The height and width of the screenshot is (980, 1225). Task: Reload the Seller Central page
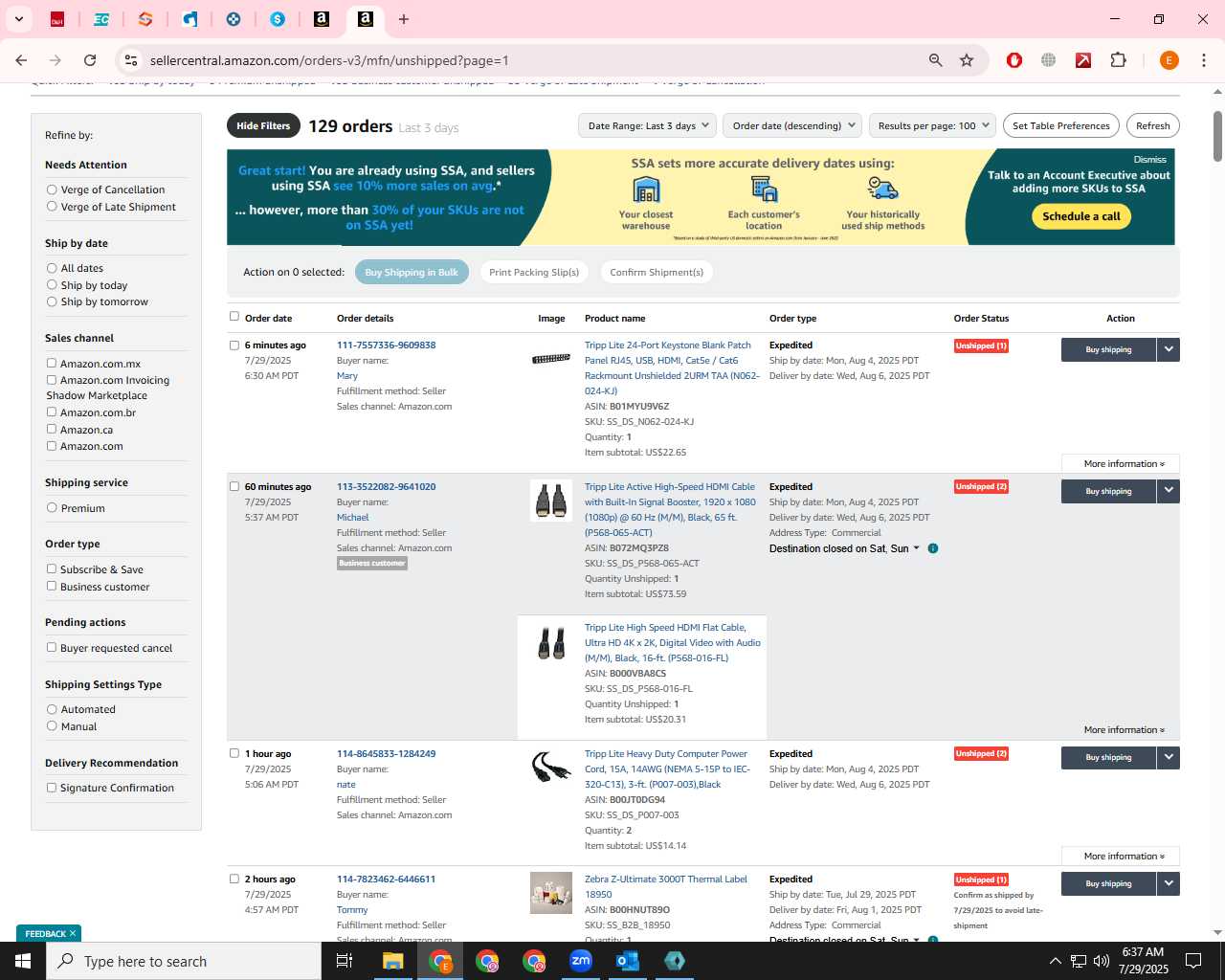(90, 60)
